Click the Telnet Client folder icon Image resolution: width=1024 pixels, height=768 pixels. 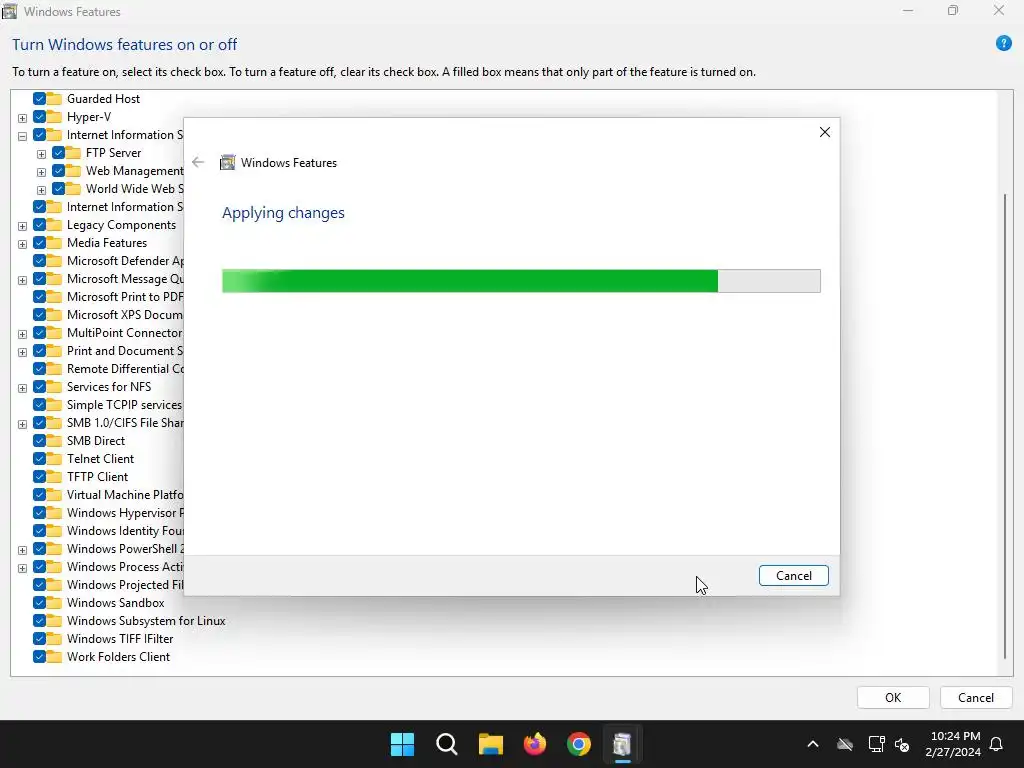click(x=55, y=458)
